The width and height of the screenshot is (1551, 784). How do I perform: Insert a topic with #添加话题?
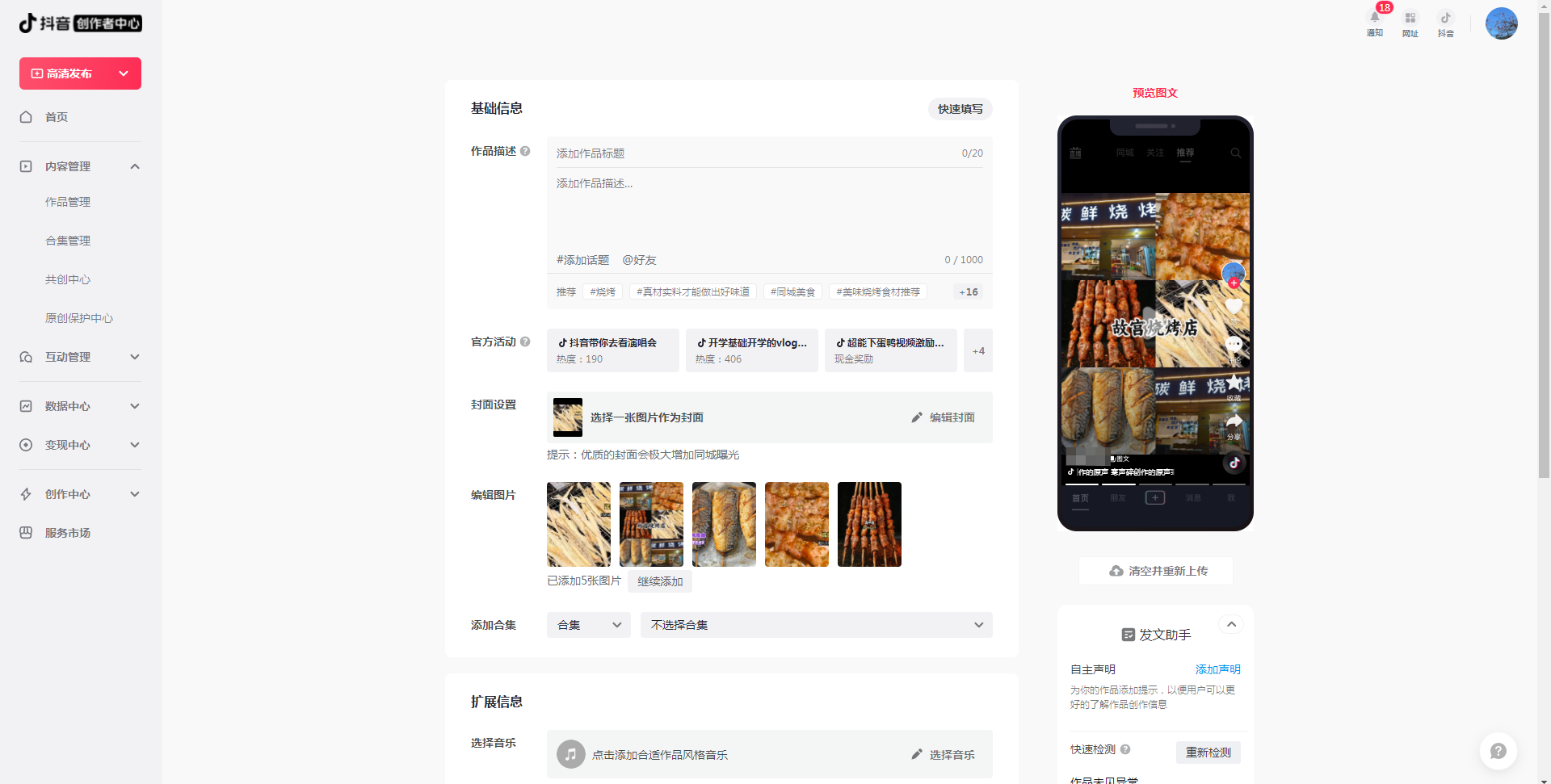(582, 260)
